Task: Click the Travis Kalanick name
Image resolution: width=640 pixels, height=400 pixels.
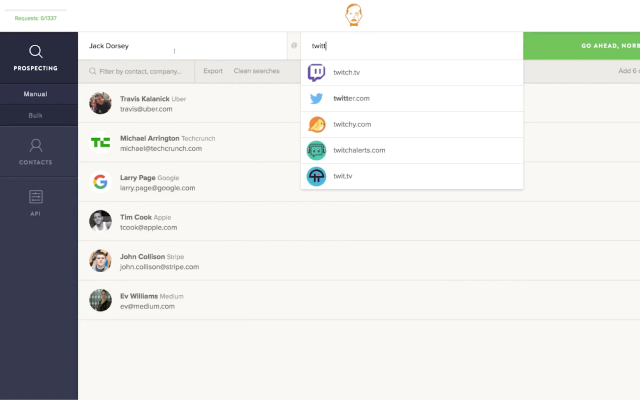Action: (144, 99)
